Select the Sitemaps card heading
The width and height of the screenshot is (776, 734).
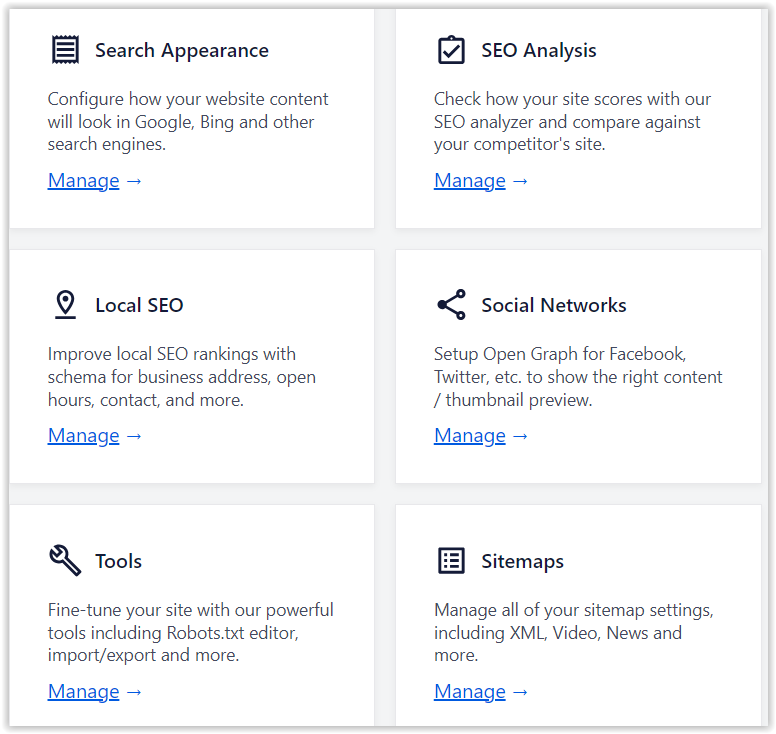pos(523,562)
